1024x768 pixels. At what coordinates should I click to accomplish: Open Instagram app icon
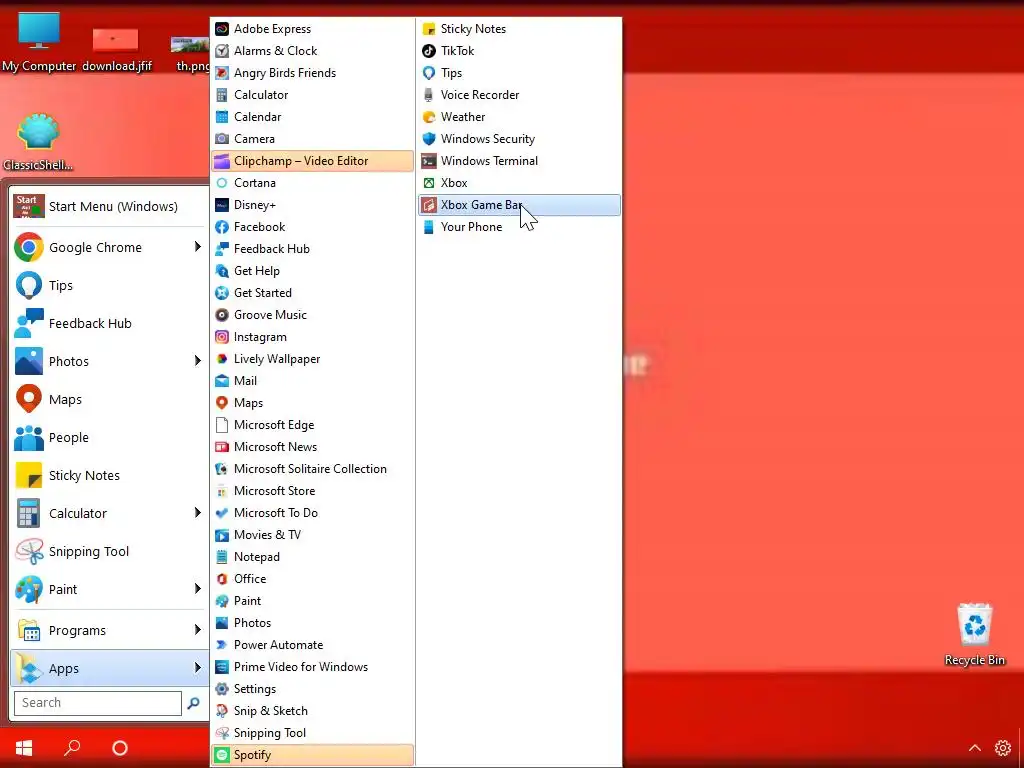[222, 337]
